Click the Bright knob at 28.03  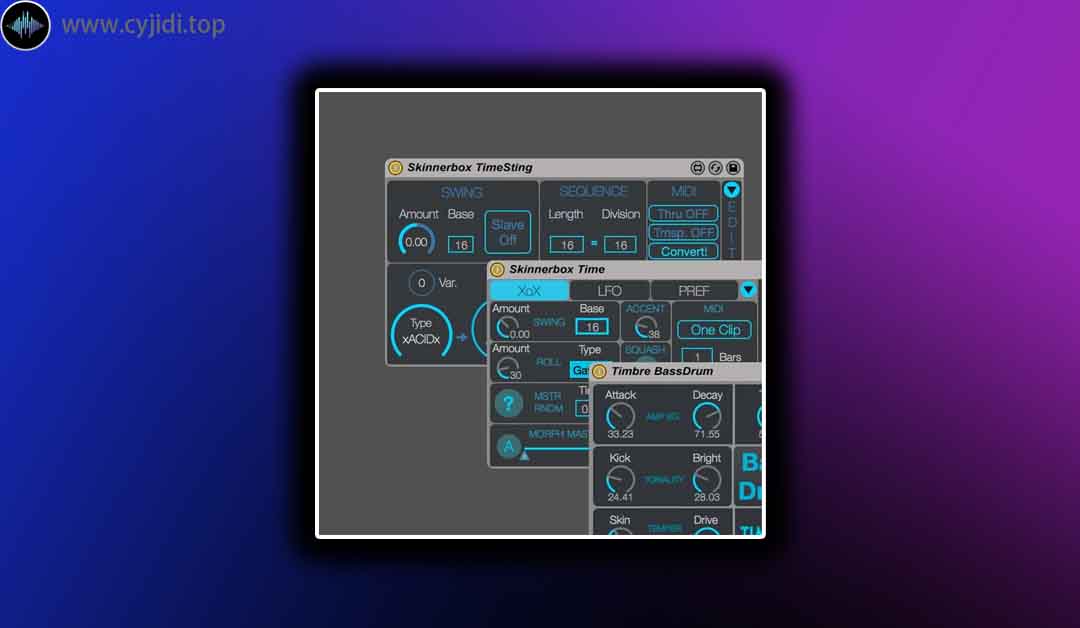pos(707,479)
